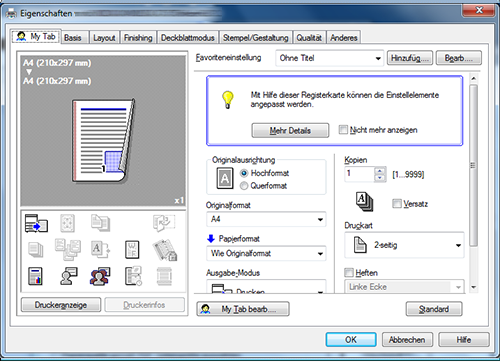
Task: Click the vertical scrollbar thumb
Action: point(473,165)
